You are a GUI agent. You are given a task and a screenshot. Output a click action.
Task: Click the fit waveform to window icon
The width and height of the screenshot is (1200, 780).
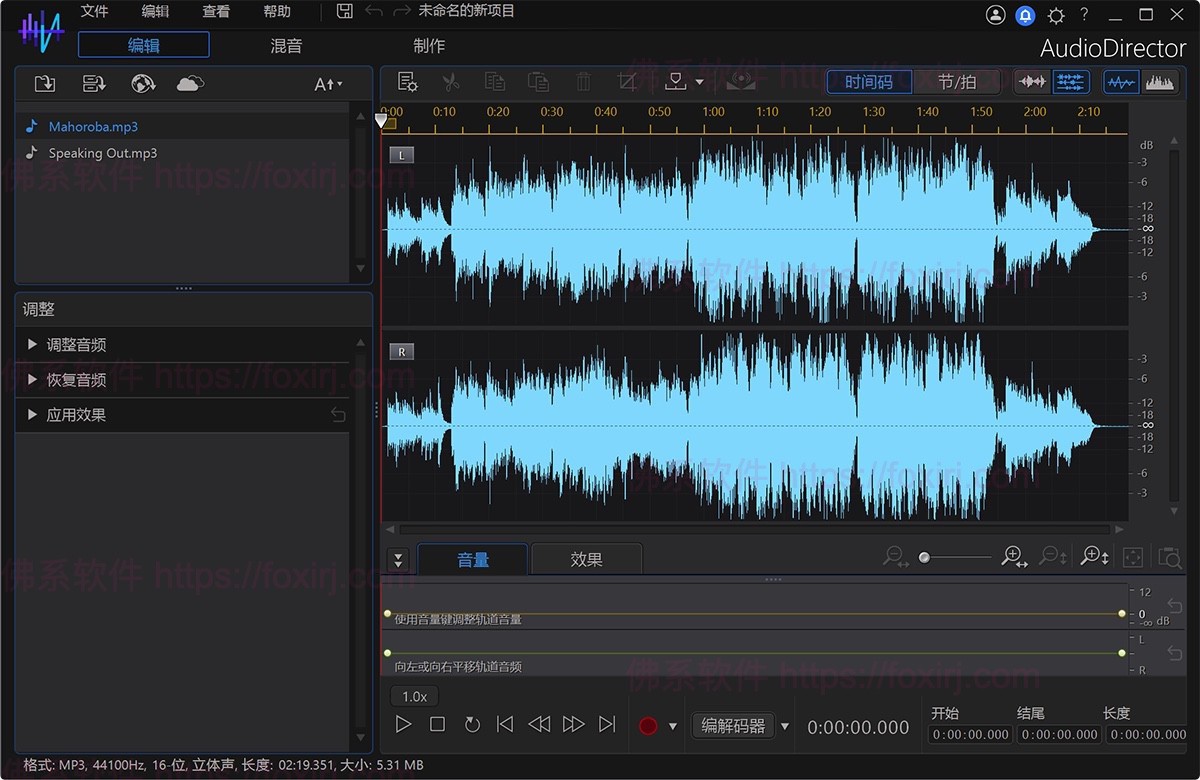tap(1132, 556)
